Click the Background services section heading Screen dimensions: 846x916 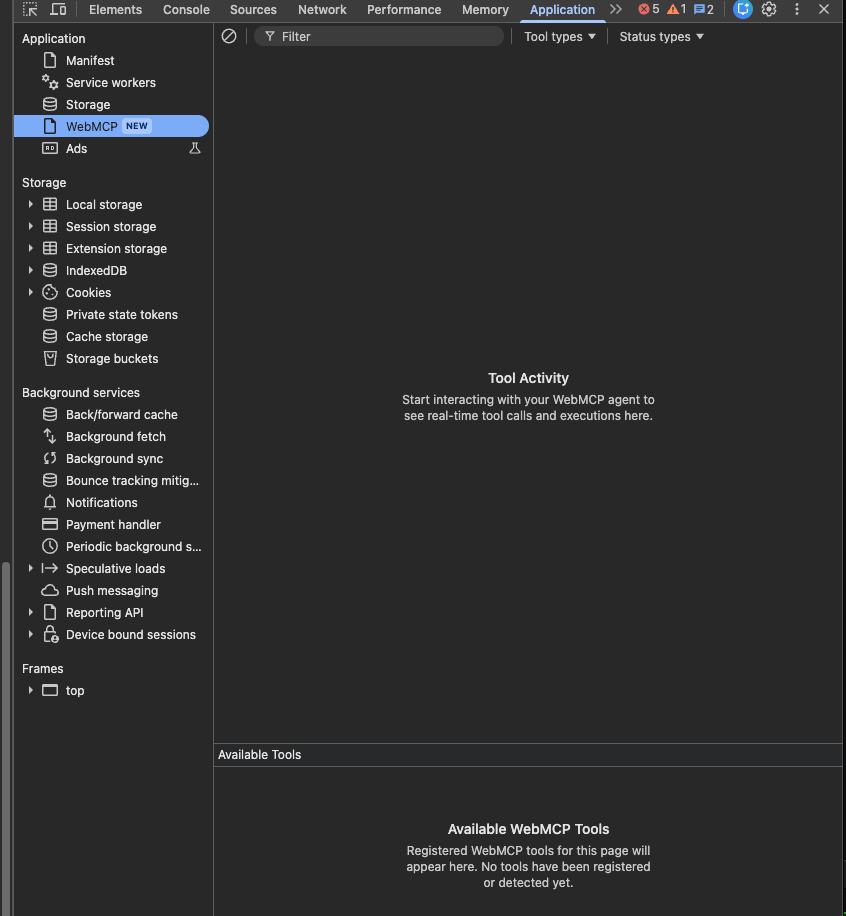tap(81, 393)
